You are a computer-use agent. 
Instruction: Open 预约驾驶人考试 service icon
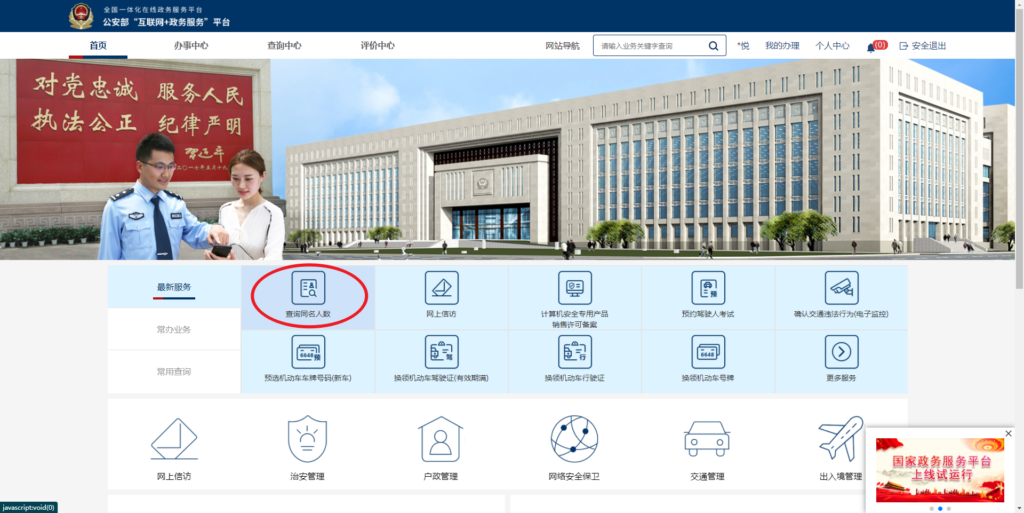coord(708,288)
